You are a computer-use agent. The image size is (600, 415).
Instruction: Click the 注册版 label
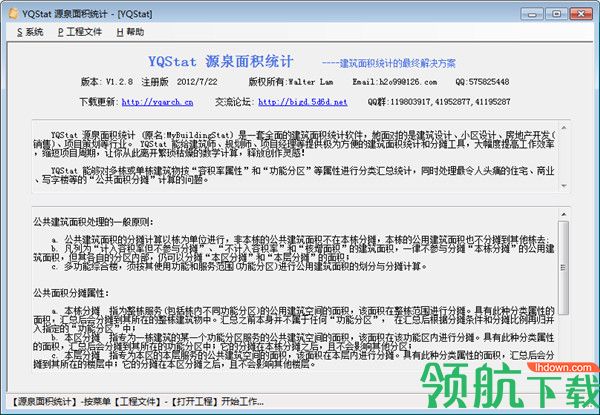155,81
